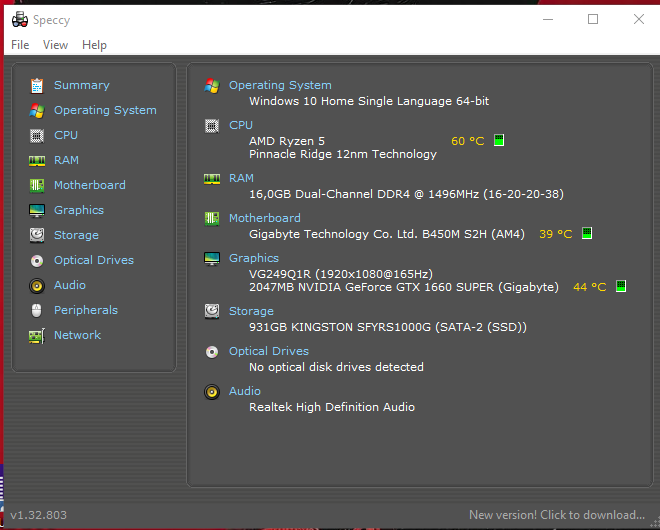Click 'No optical disk drives detected' text

336,367
